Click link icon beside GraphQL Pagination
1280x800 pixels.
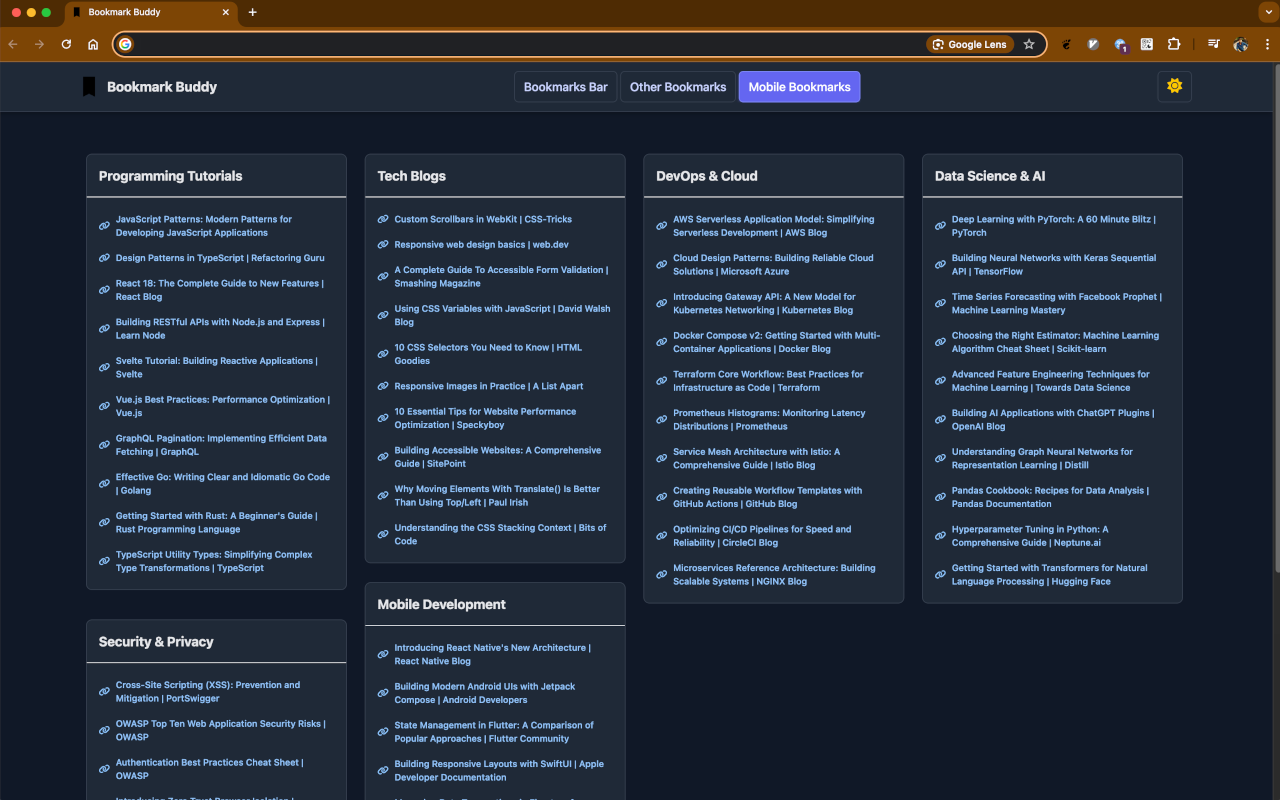pos(104,445)
